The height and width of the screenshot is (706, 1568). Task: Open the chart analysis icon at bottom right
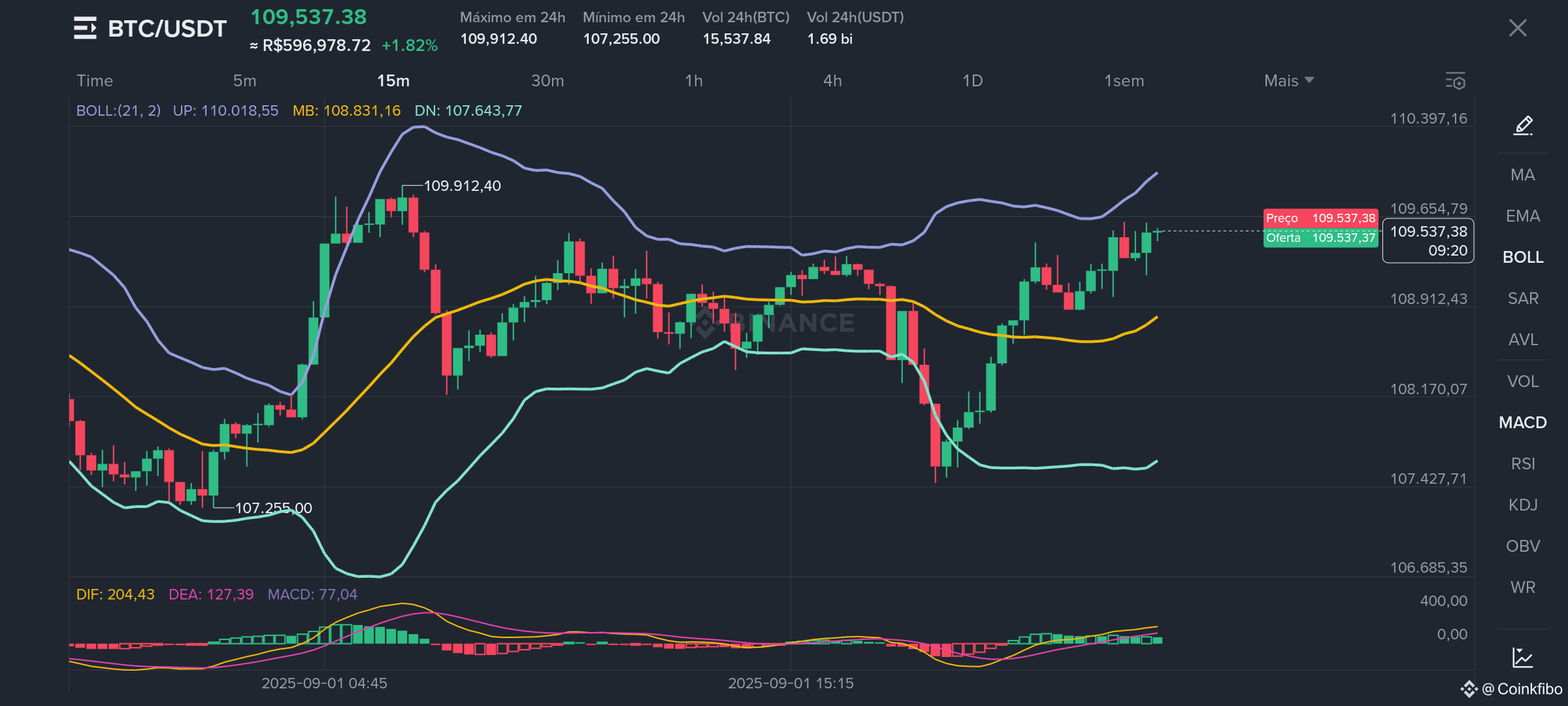pos(1523,658)
